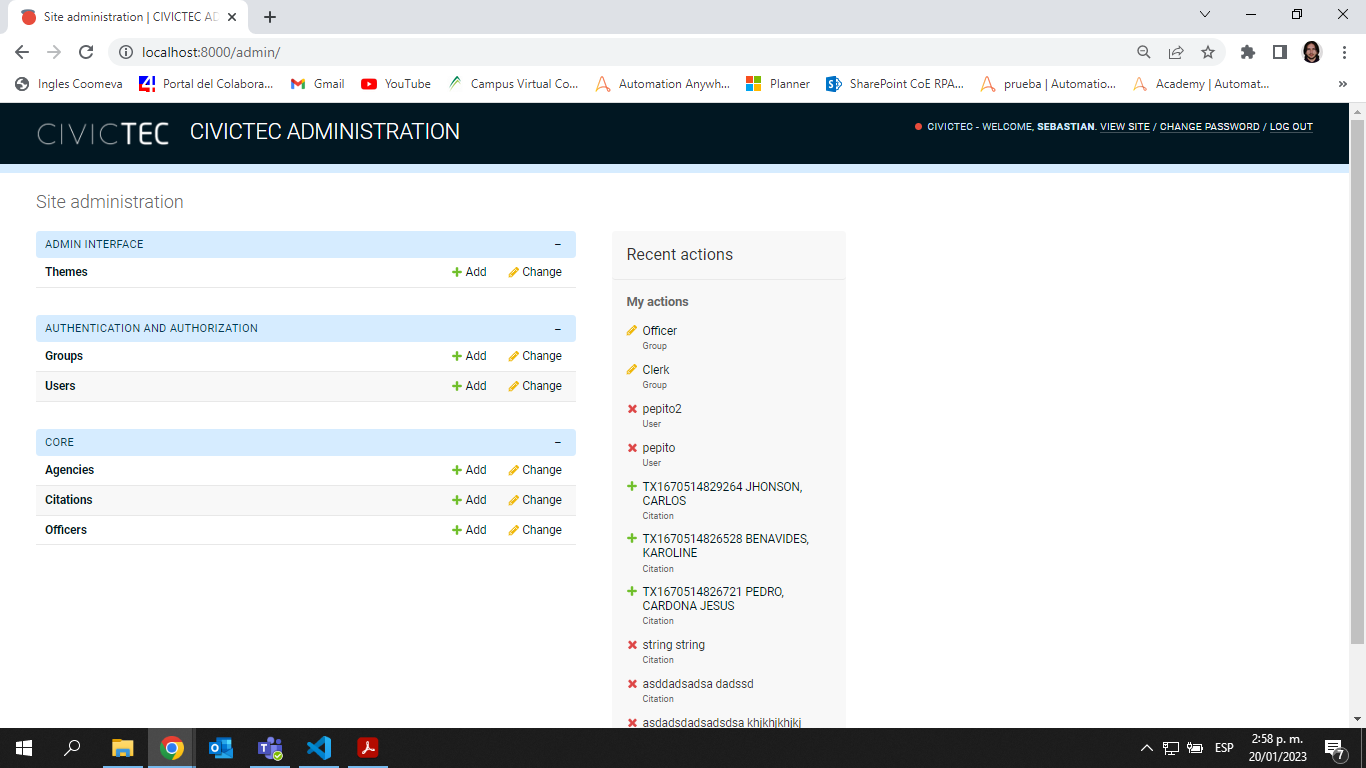Change Themes

(535, 272)
